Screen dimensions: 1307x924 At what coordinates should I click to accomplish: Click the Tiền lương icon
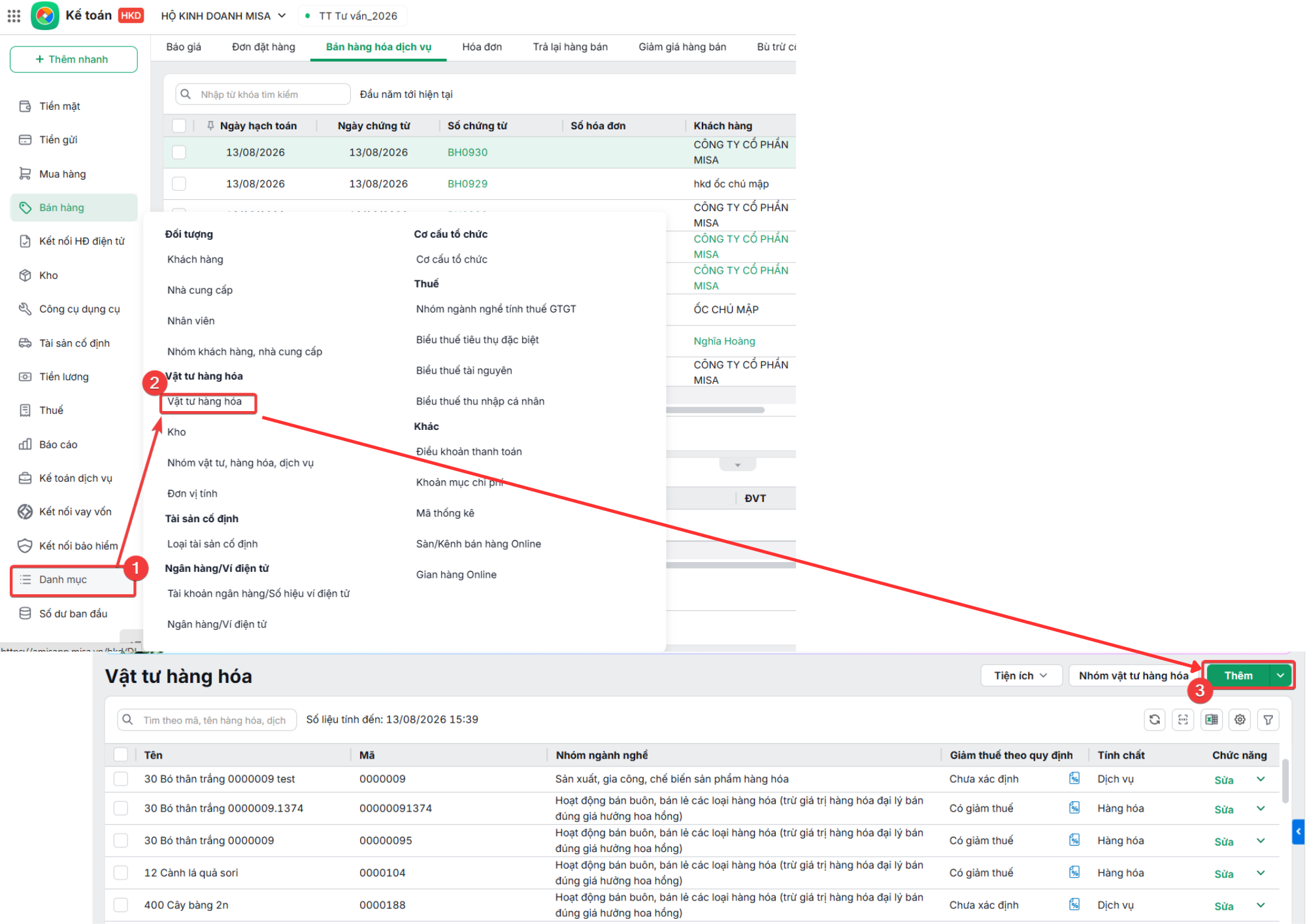[25, 376]
